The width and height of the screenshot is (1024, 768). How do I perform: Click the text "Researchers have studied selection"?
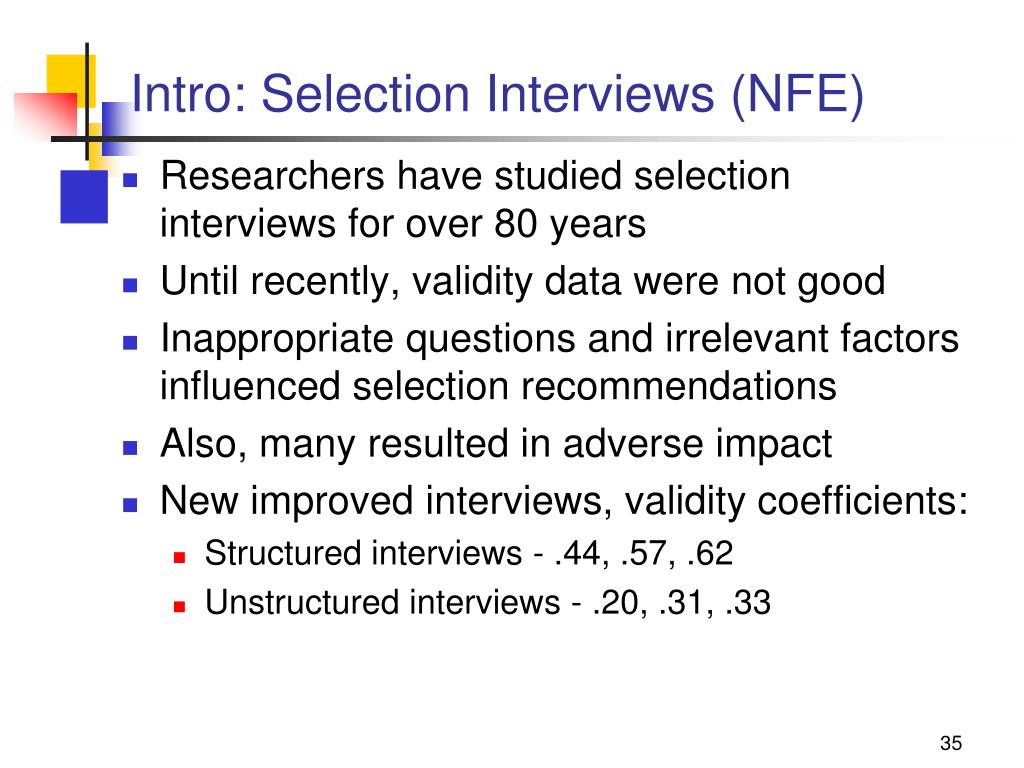pyautogui.click(x=475, y=177)
